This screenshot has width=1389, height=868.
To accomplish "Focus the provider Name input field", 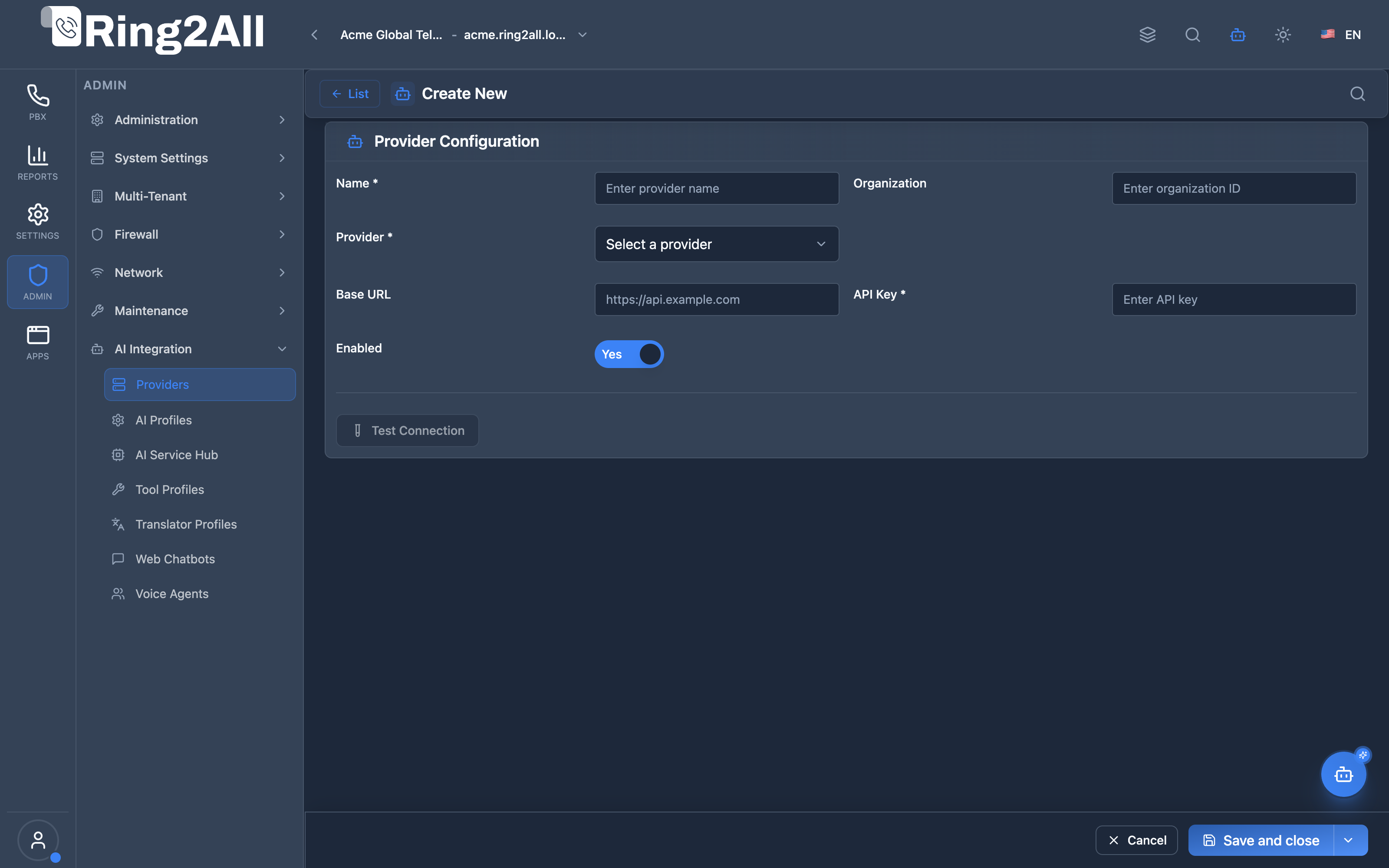I will (717, 188).
